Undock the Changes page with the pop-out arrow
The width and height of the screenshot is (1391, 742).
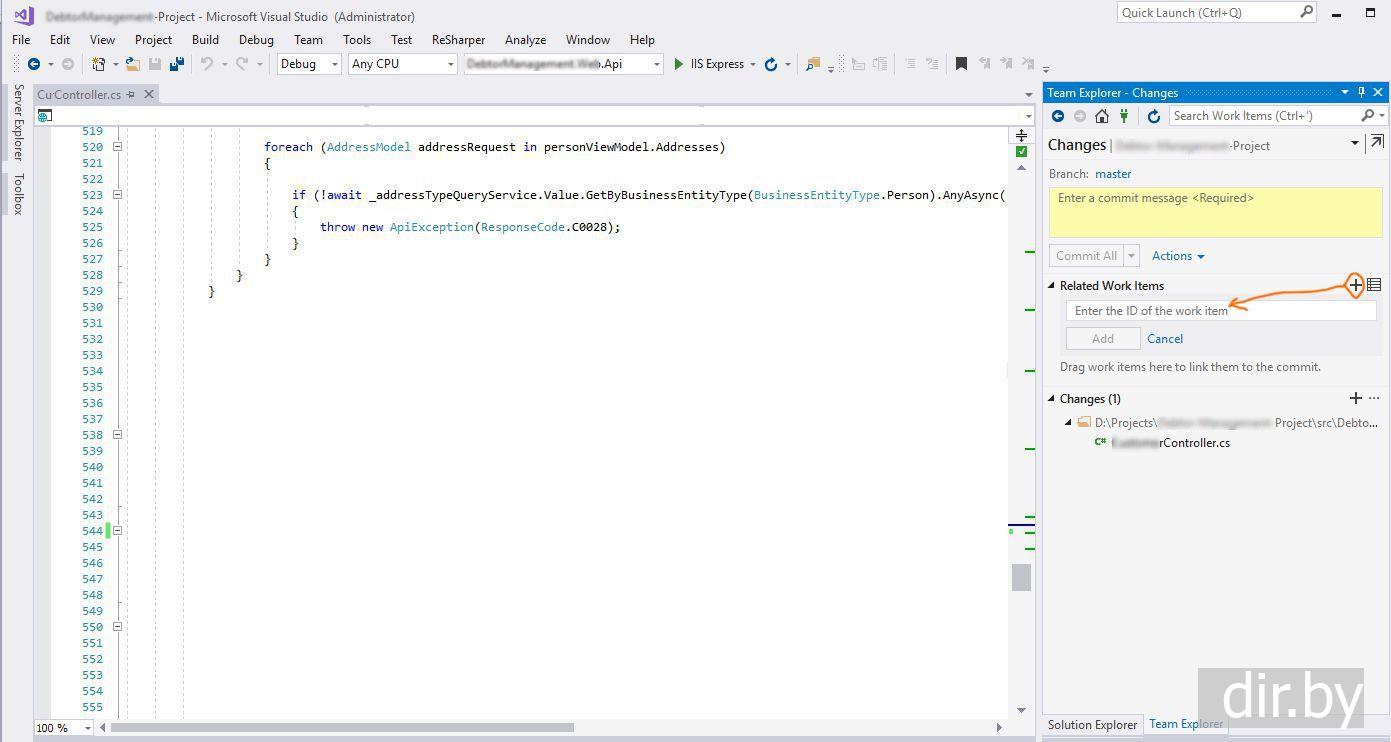(x=1377, y=143)
